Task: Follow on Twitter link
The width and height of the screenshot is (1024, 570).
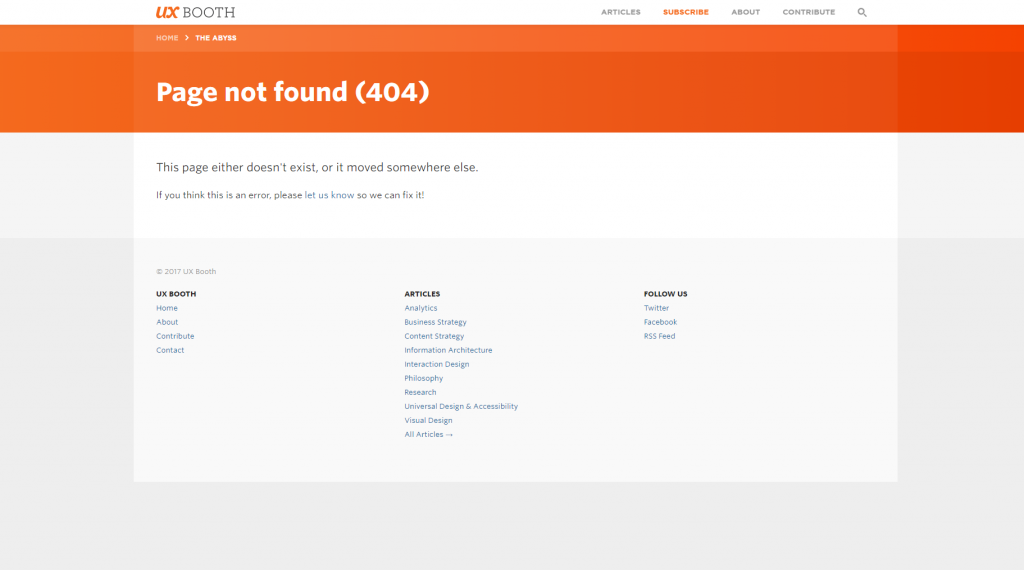Action: [656, 308]
